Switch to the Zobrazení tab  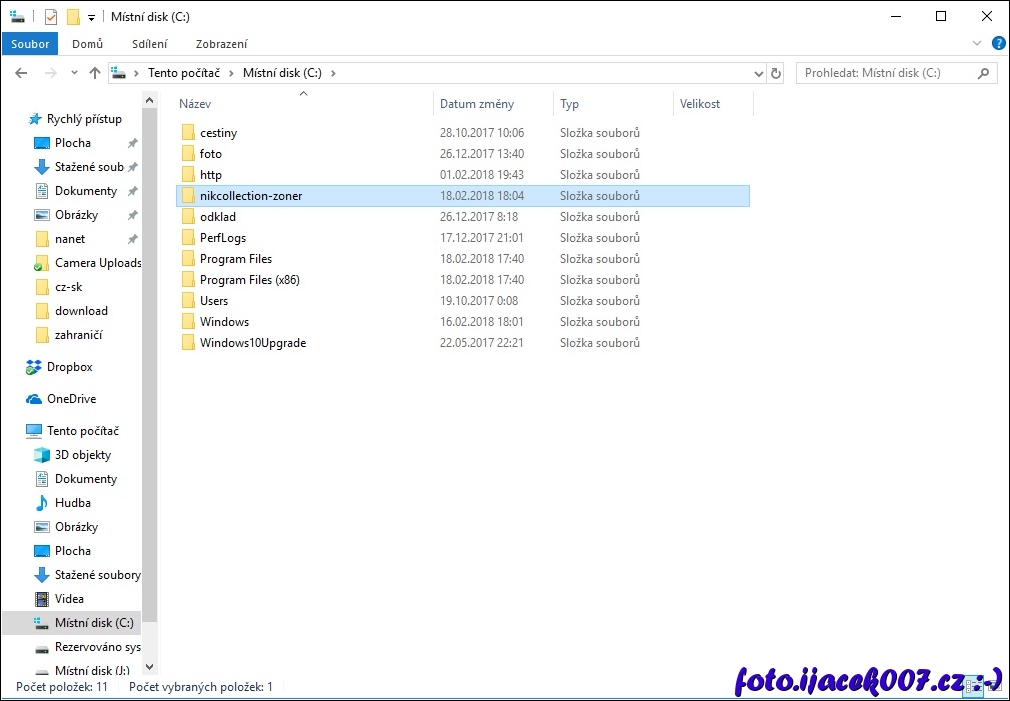[221, 44]
